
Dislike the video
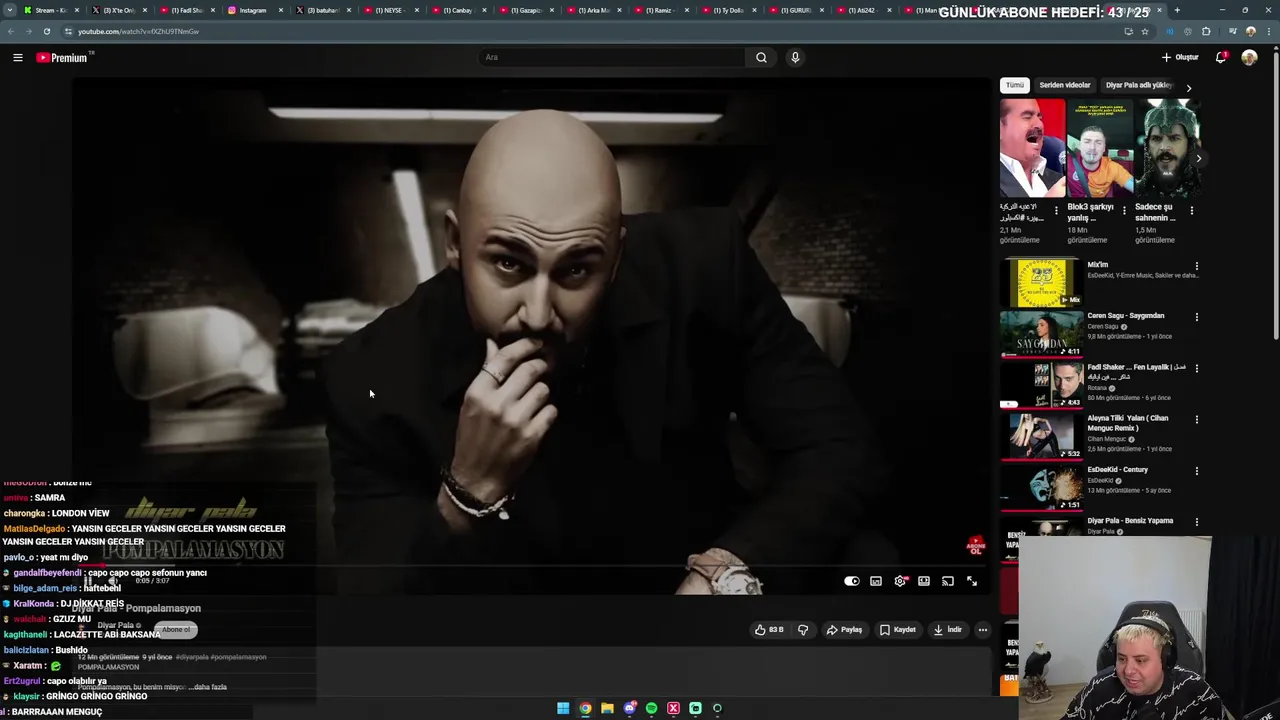[802, 630]
